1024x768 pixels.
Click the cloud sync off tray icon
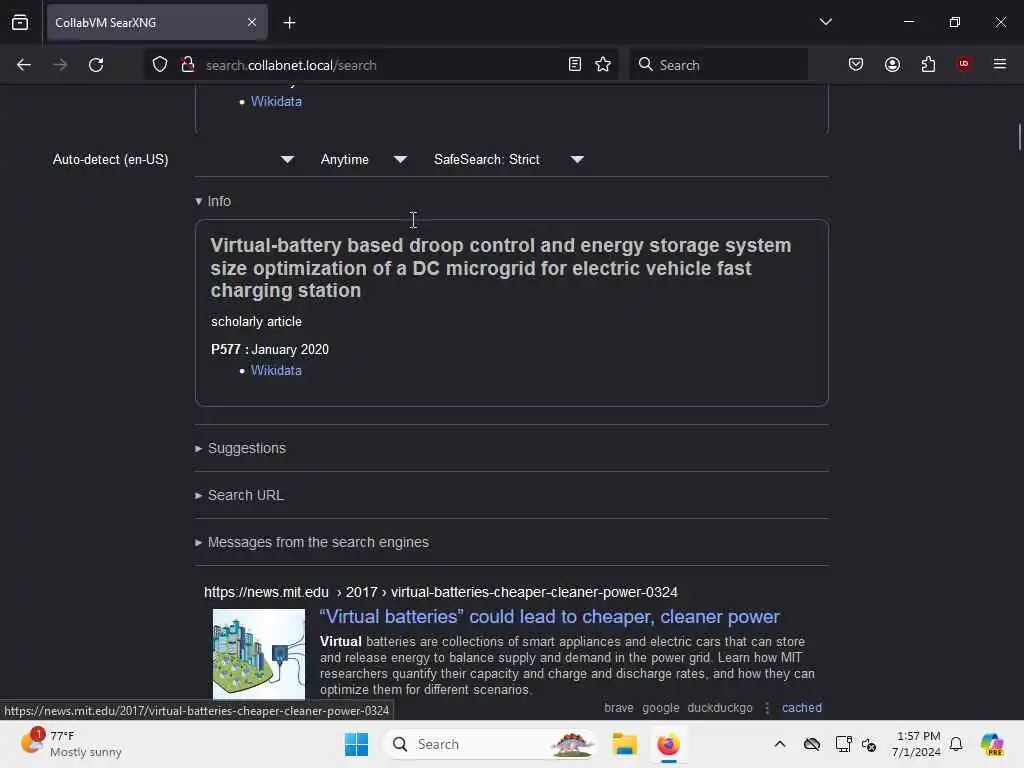click(x=812, y=744)
